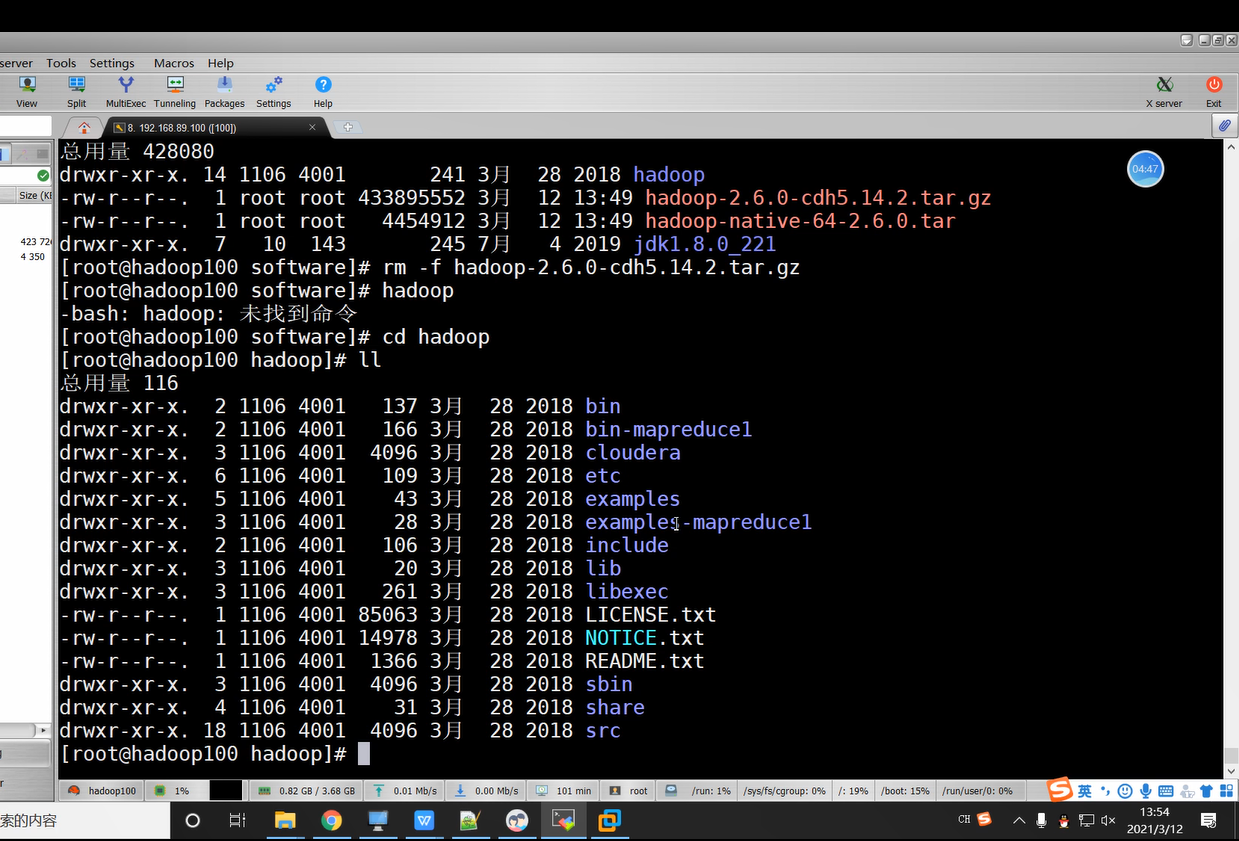The width and height of the screenshot is (1239, 841).
Task: Click the src directory name
Action: 603,730
